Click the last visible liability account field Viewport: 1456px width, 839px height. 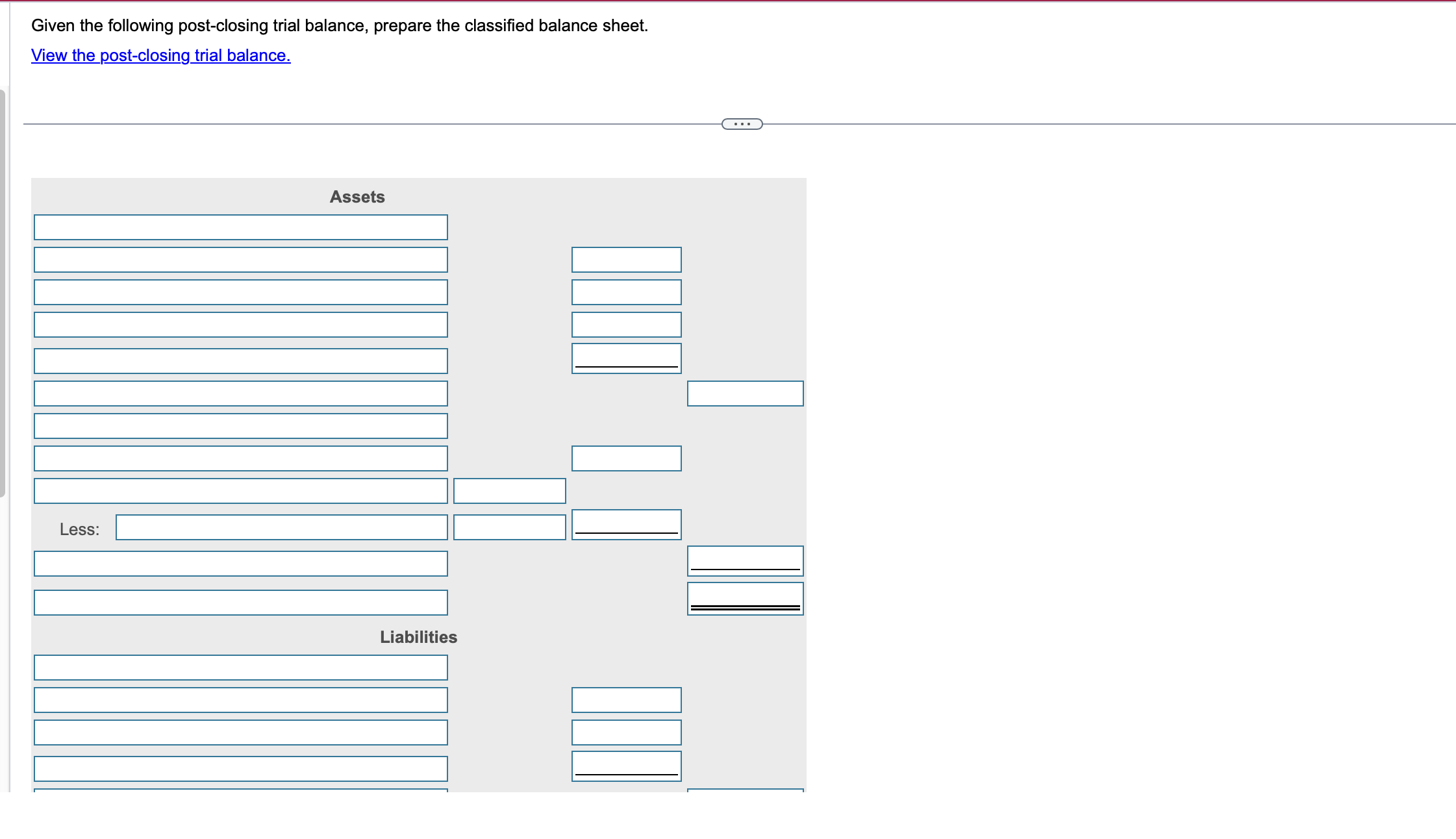[240, 768]
